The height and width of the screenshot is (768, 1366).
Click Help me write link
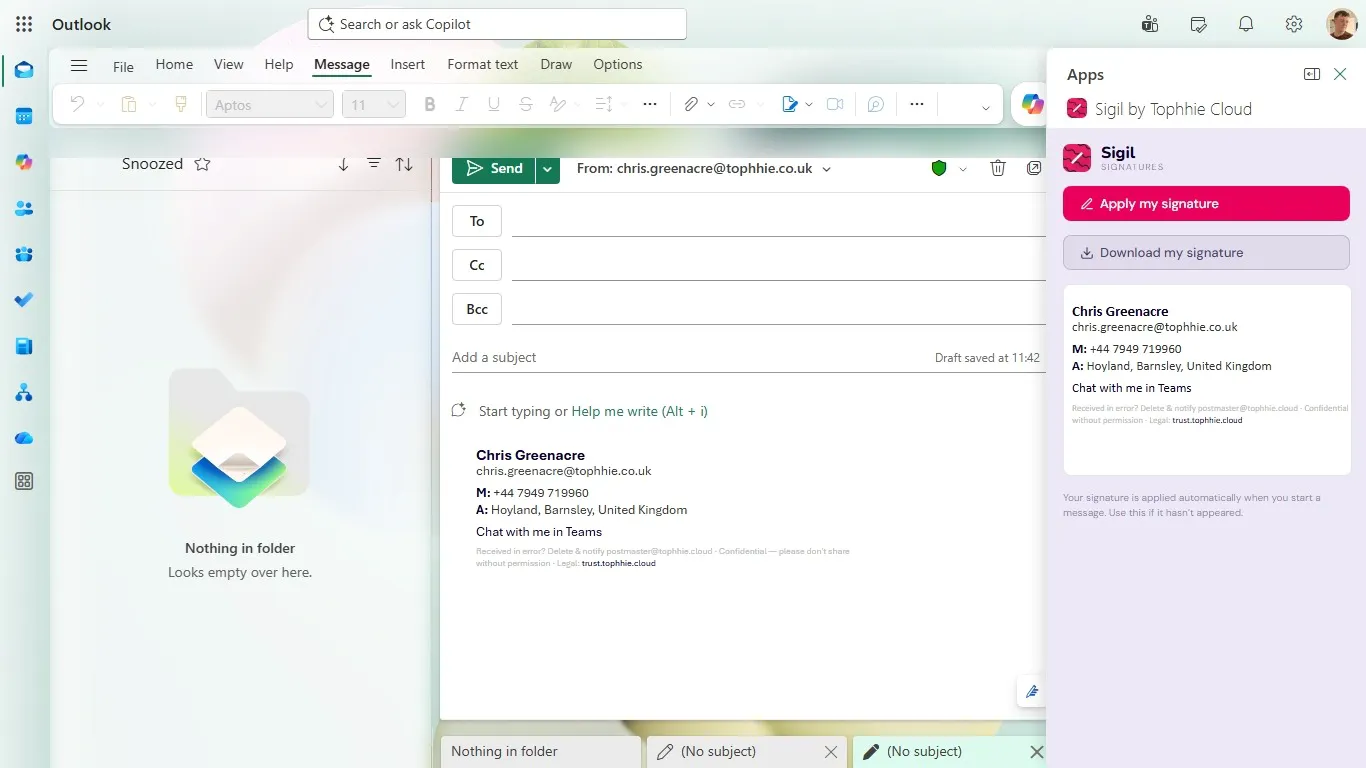coord(640,411)
